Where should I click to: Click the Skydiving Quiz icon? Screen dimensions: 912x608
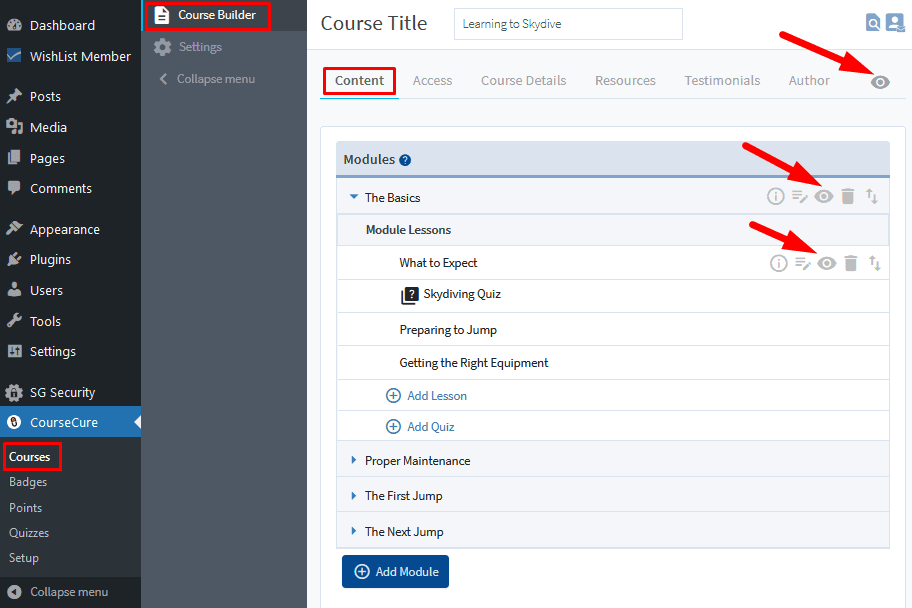pyautogui.click(x=409, y=296)
